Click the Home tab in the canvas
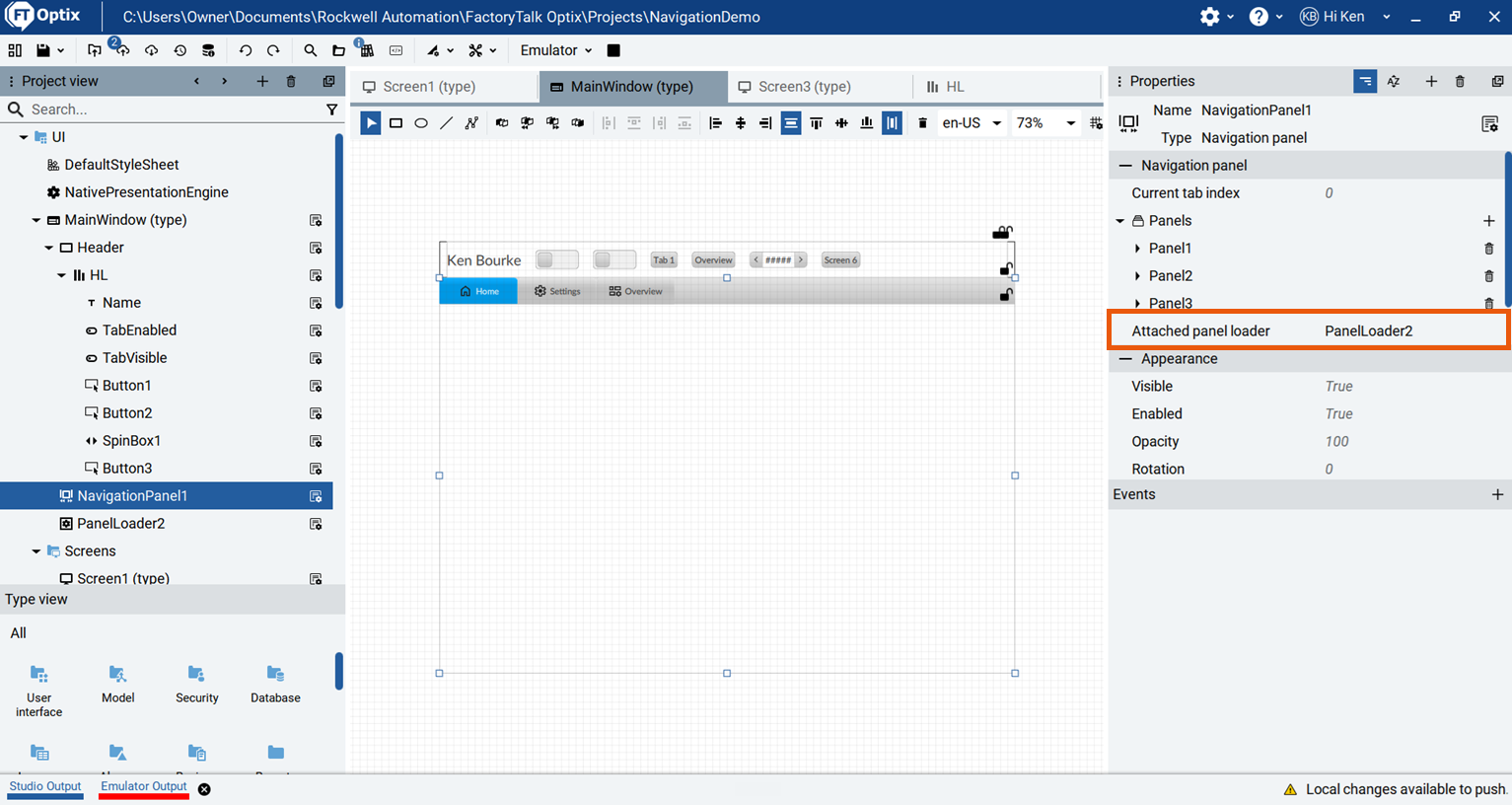 pos(478,291)
